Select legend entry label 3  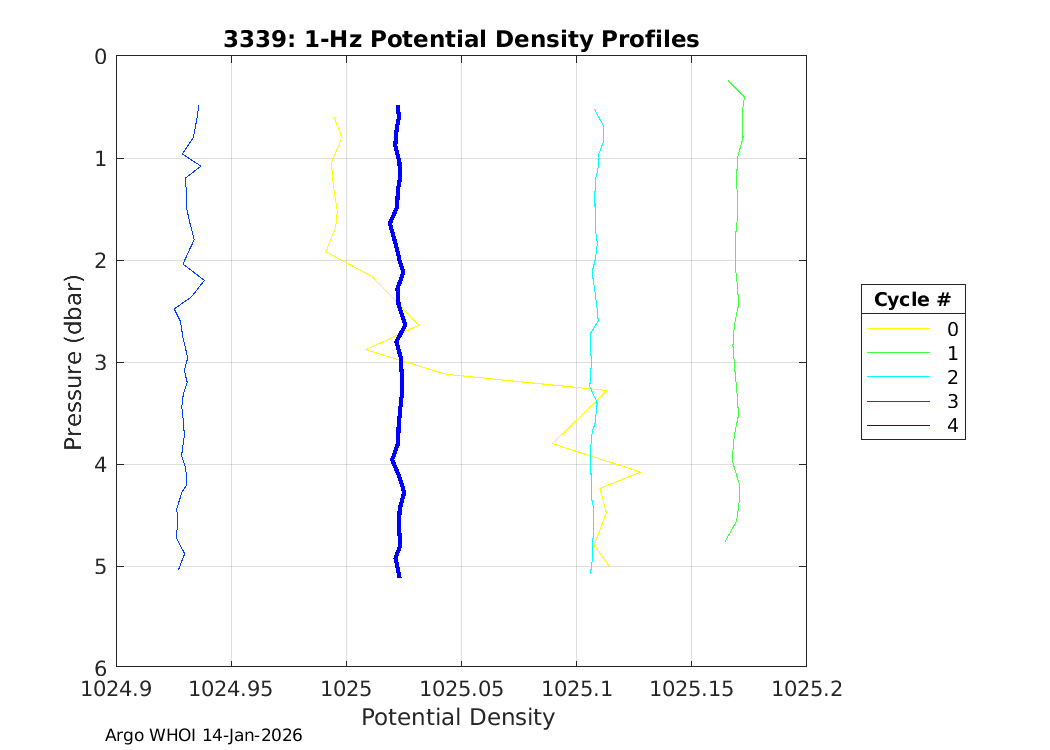click(952, 401)
